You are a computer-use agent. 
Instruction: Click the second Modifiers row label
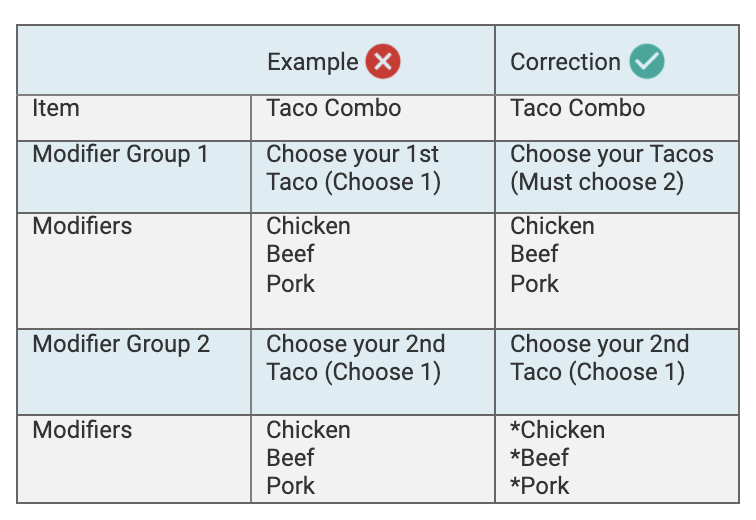tap(82, 430)
